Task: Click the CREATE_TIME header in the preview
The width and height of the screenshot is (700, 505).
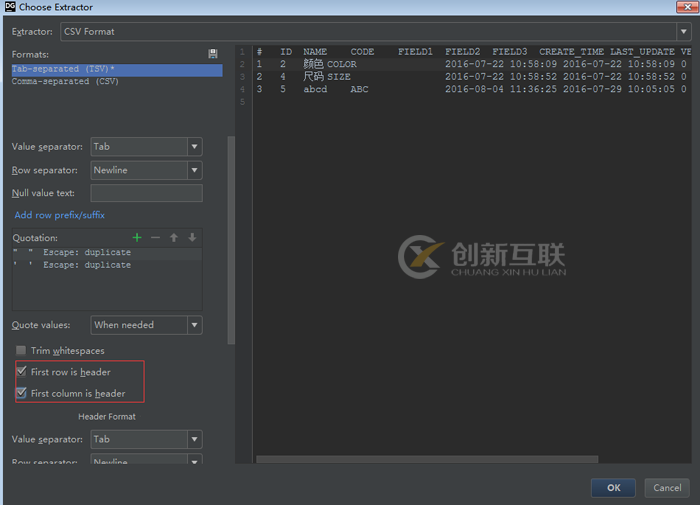Action: tap(571, 52)
